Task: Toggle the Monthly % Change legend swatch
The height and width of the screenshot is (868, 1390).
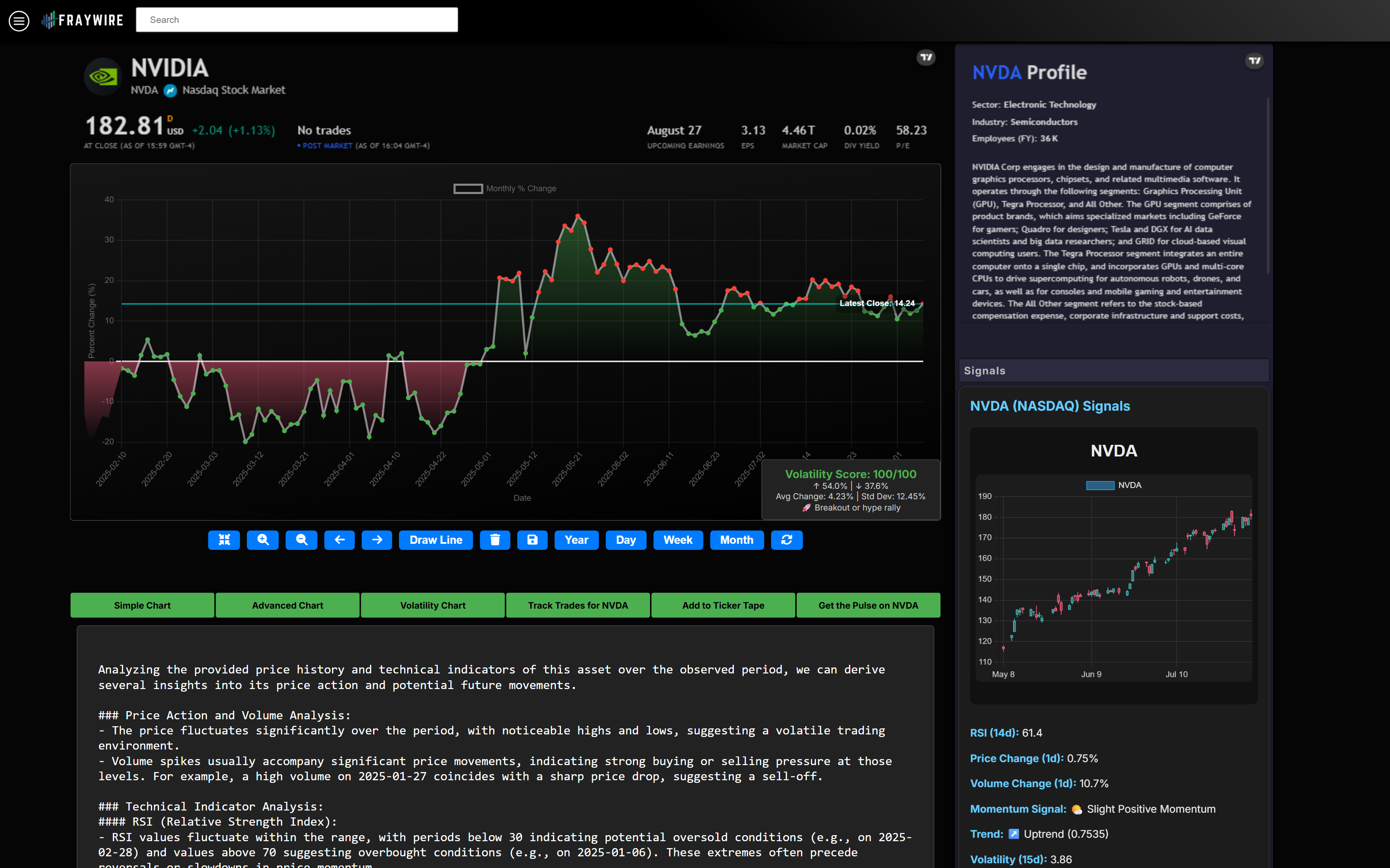Action: 468,189
